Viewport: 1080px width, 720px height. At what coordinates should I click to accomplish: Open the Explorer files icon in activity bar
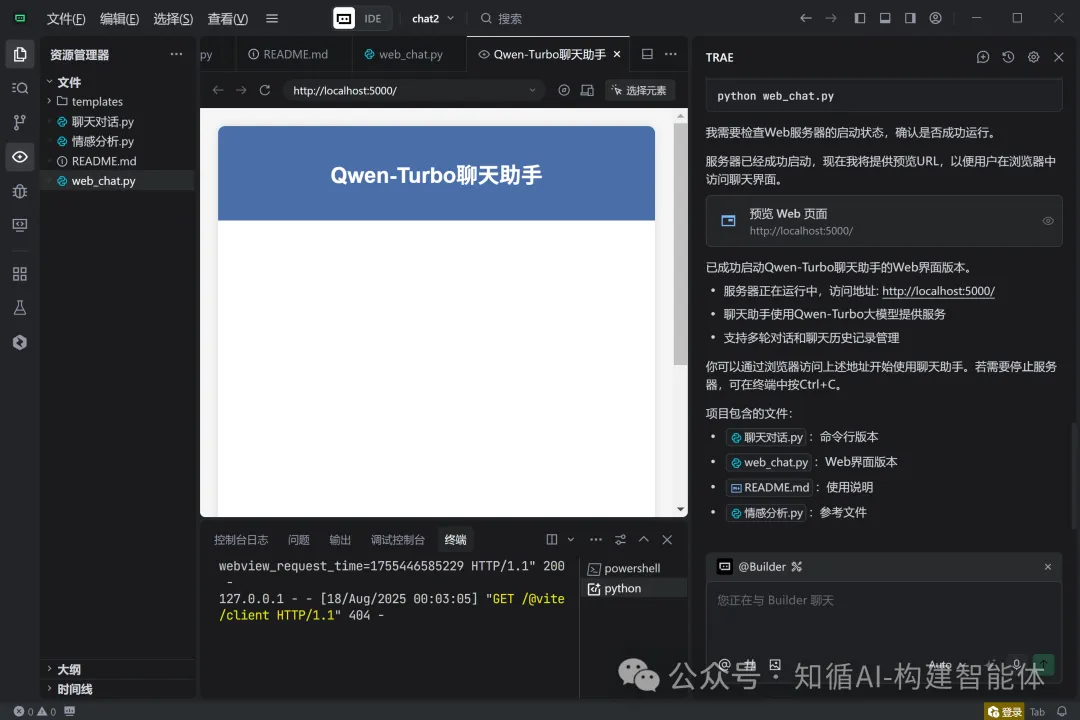20,54
